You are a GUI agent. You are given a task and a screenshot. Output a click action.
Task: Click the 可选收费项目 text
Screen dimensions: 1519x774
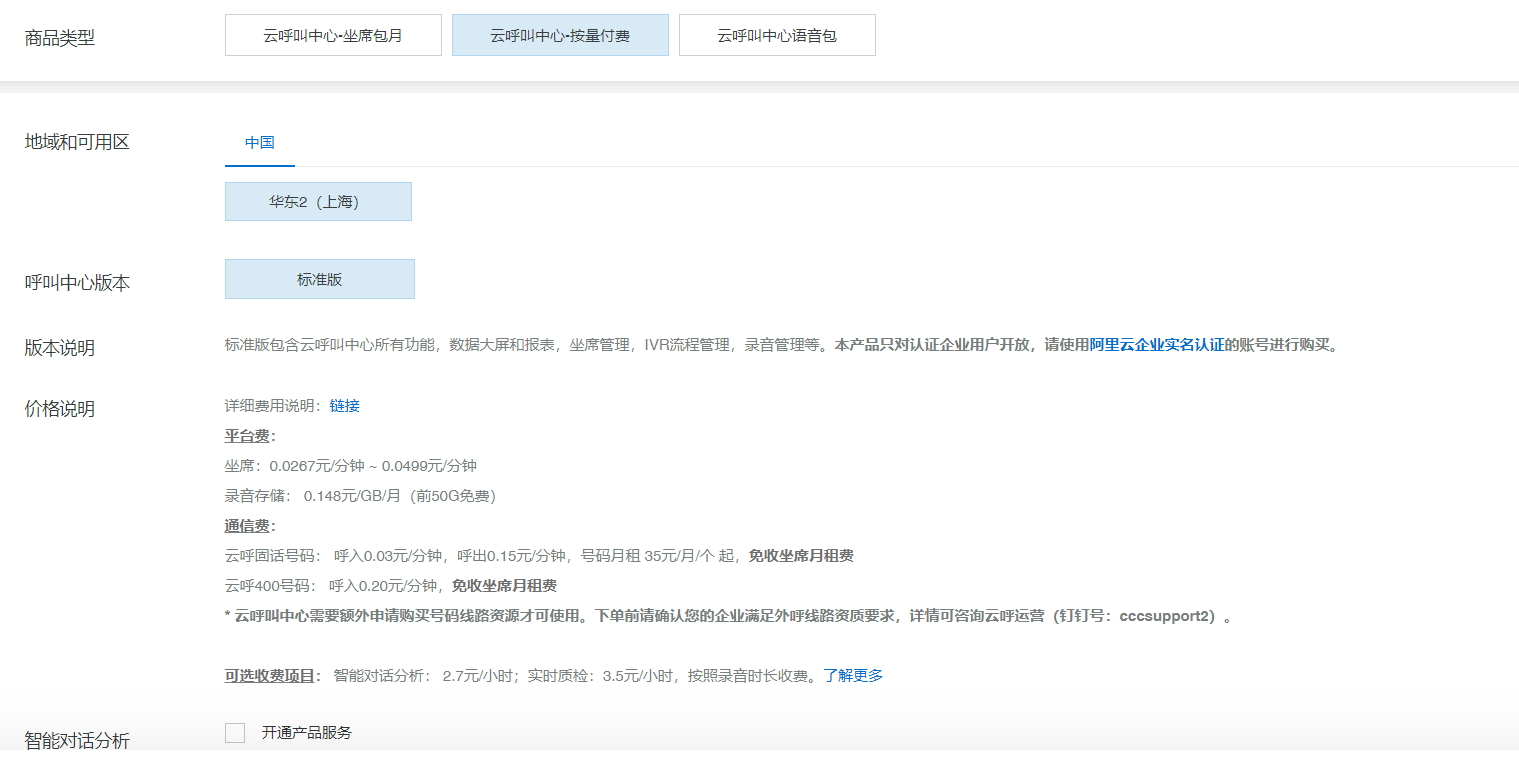click(x=272, y=676)
